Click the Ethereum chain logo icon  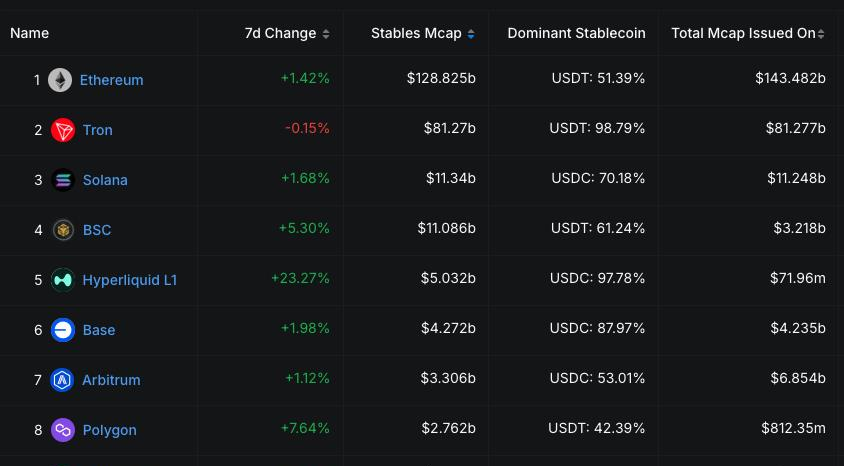pos(60,80)
